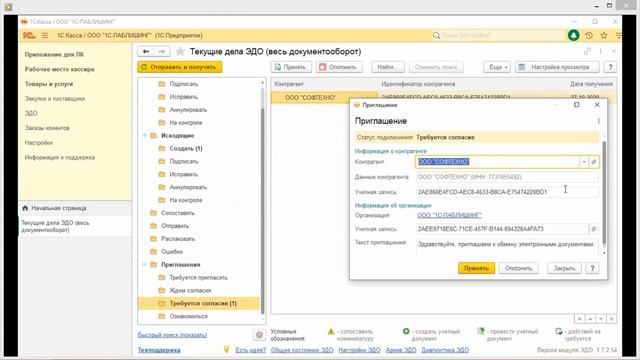The height and width of the screenshot is (360, 640).
Task: Open Рабочее место кассира section
Action: pyautogui.click(x=60, y=69)
